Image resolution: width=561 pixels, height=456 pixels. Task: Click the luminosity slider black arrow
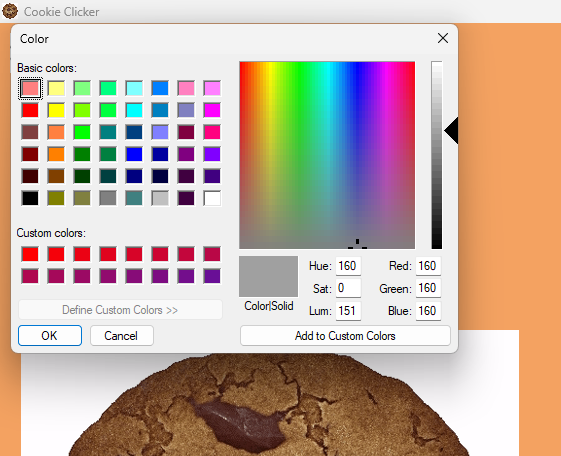coord(451,131)
